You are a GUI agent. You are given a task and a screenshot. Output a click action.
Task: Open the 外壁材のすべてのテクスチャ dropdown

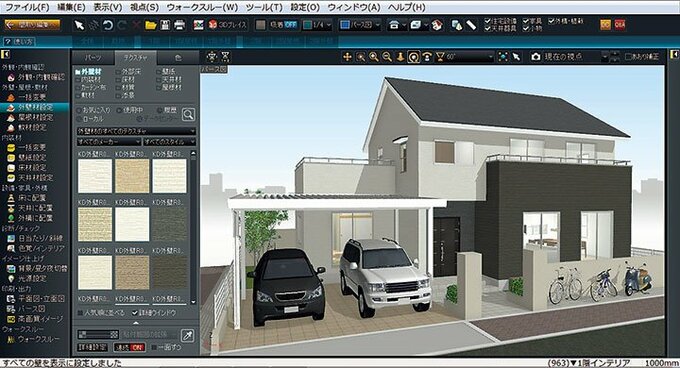tap(136, 131)
